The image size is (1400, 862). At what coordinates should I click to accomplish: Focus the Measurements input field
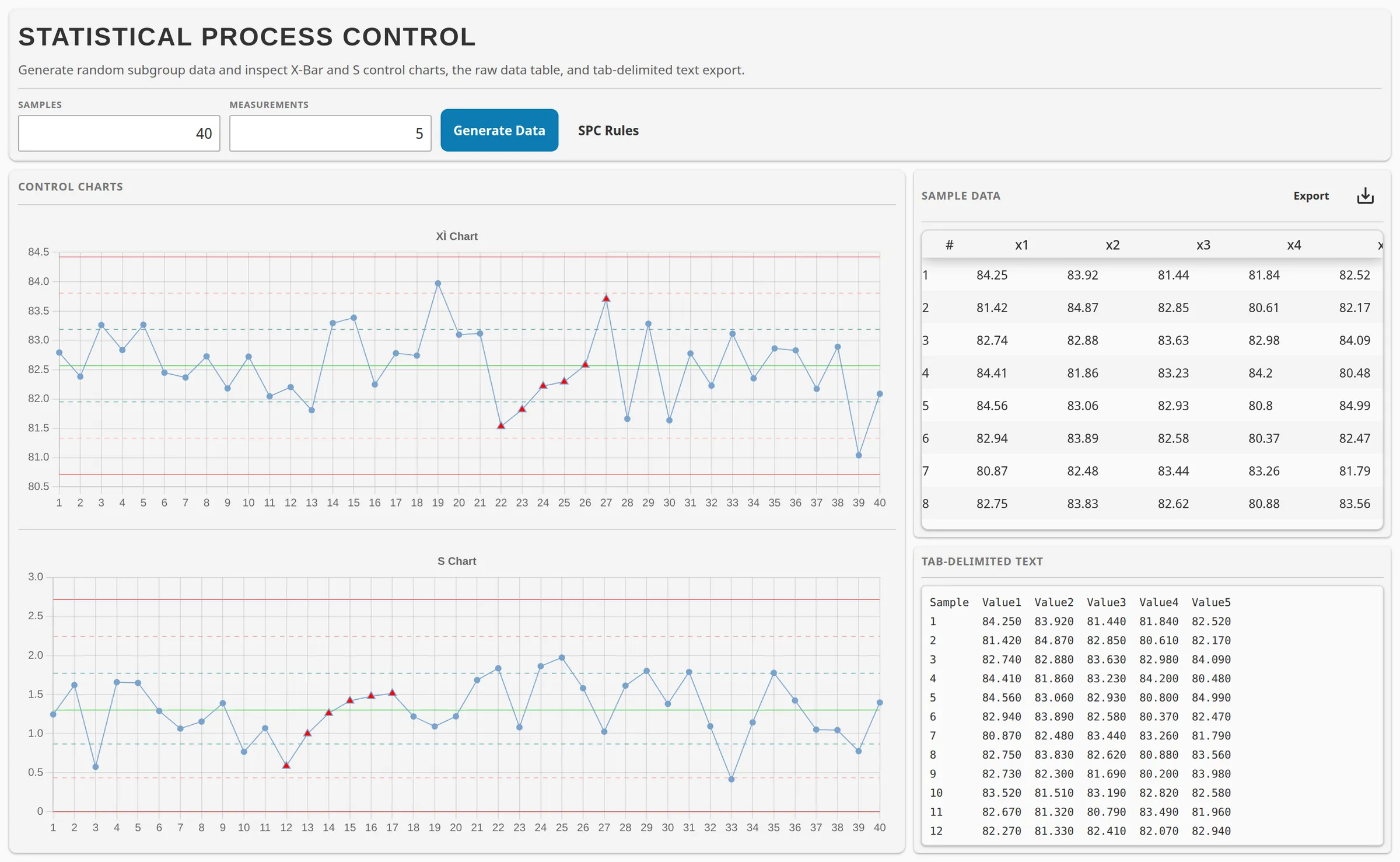tap(330, 133)
